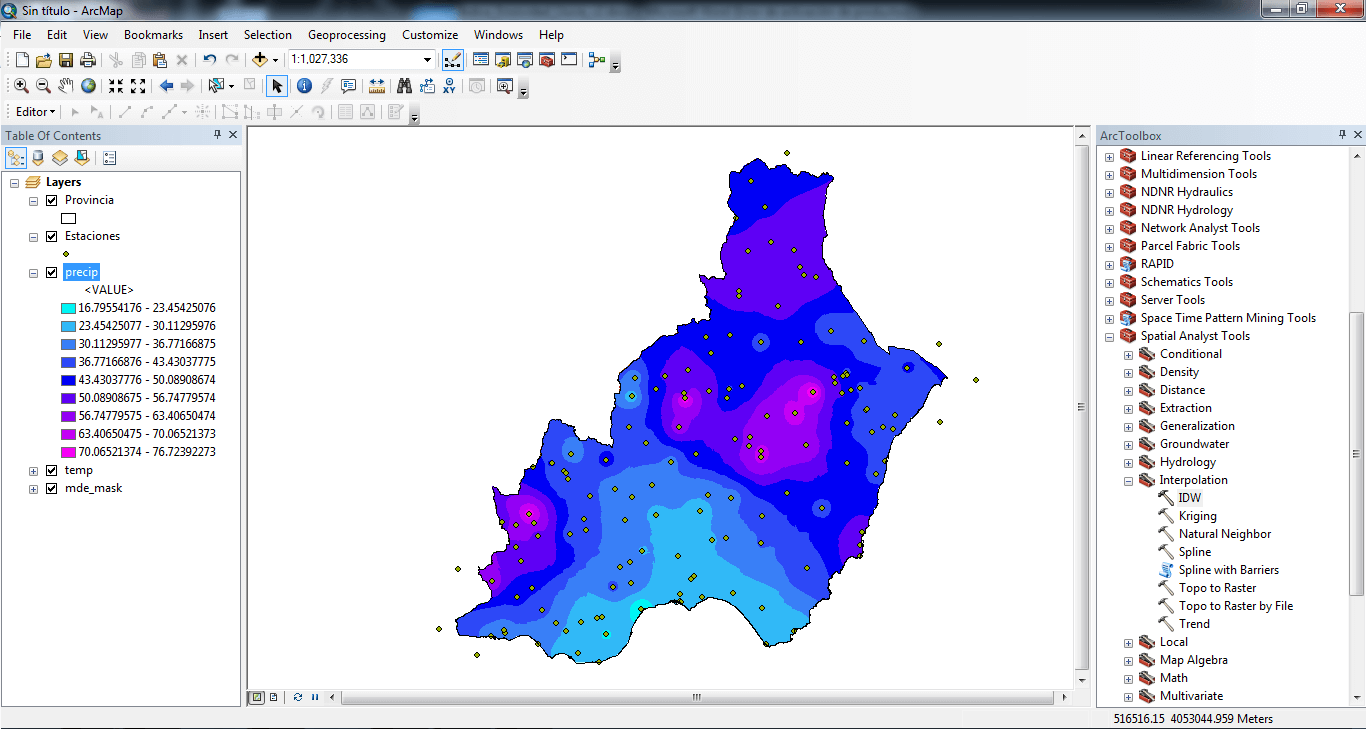Open the Measure ruler tool
1366x729 pixels.
[x=377, y=86]
